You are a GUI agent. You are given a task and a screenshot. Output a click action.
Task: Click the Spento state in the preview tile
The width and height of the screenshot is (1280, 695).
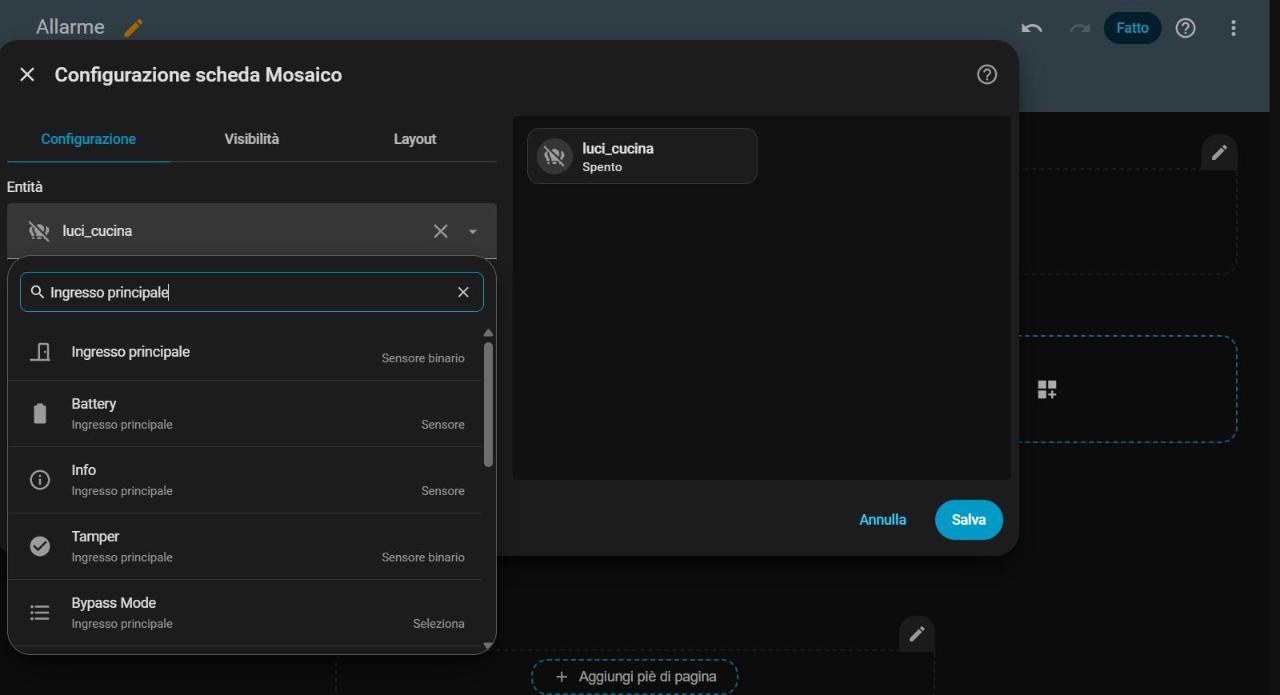click(x=602, y=167)
